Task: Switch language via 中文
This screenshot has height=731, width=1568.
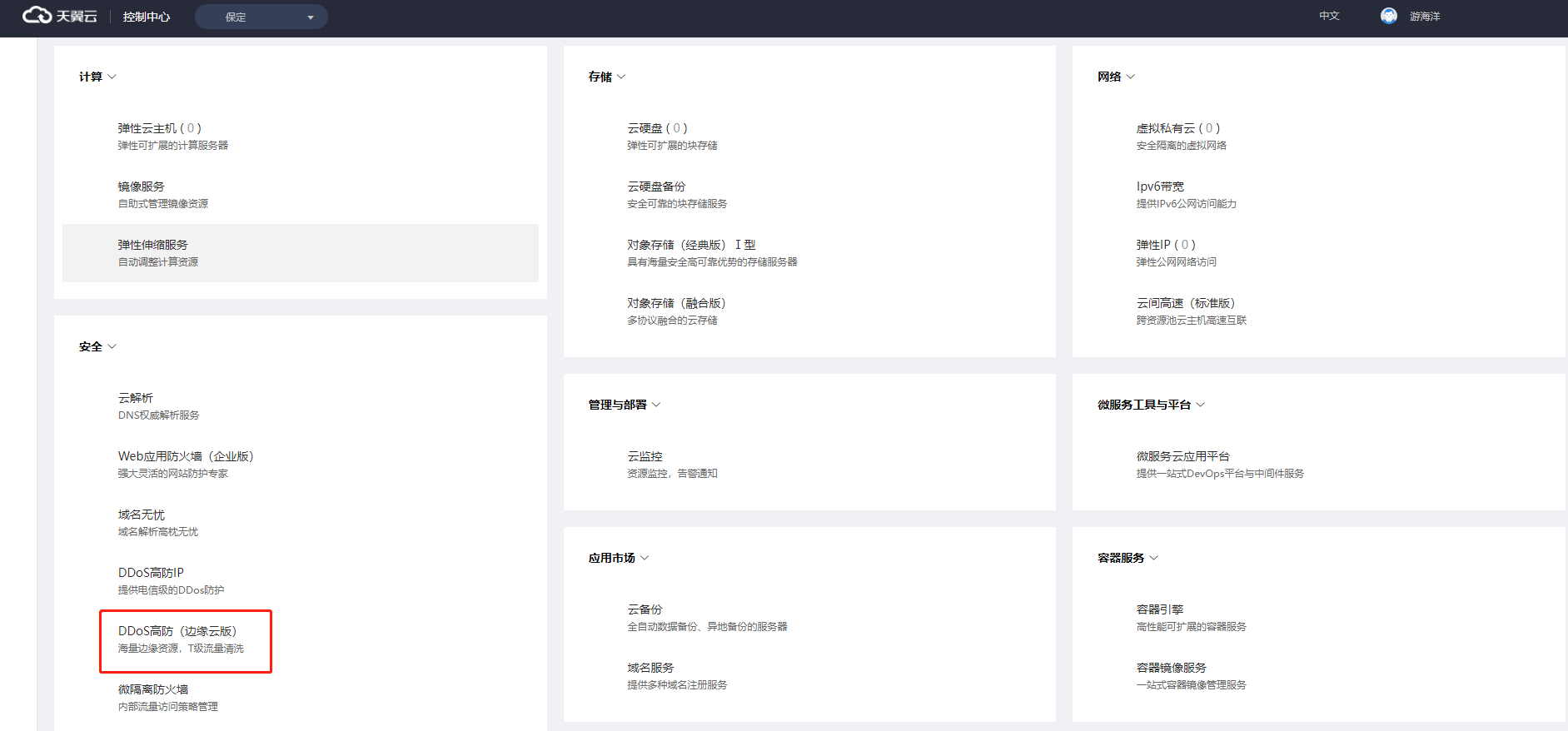Action: pos(1329,16)
